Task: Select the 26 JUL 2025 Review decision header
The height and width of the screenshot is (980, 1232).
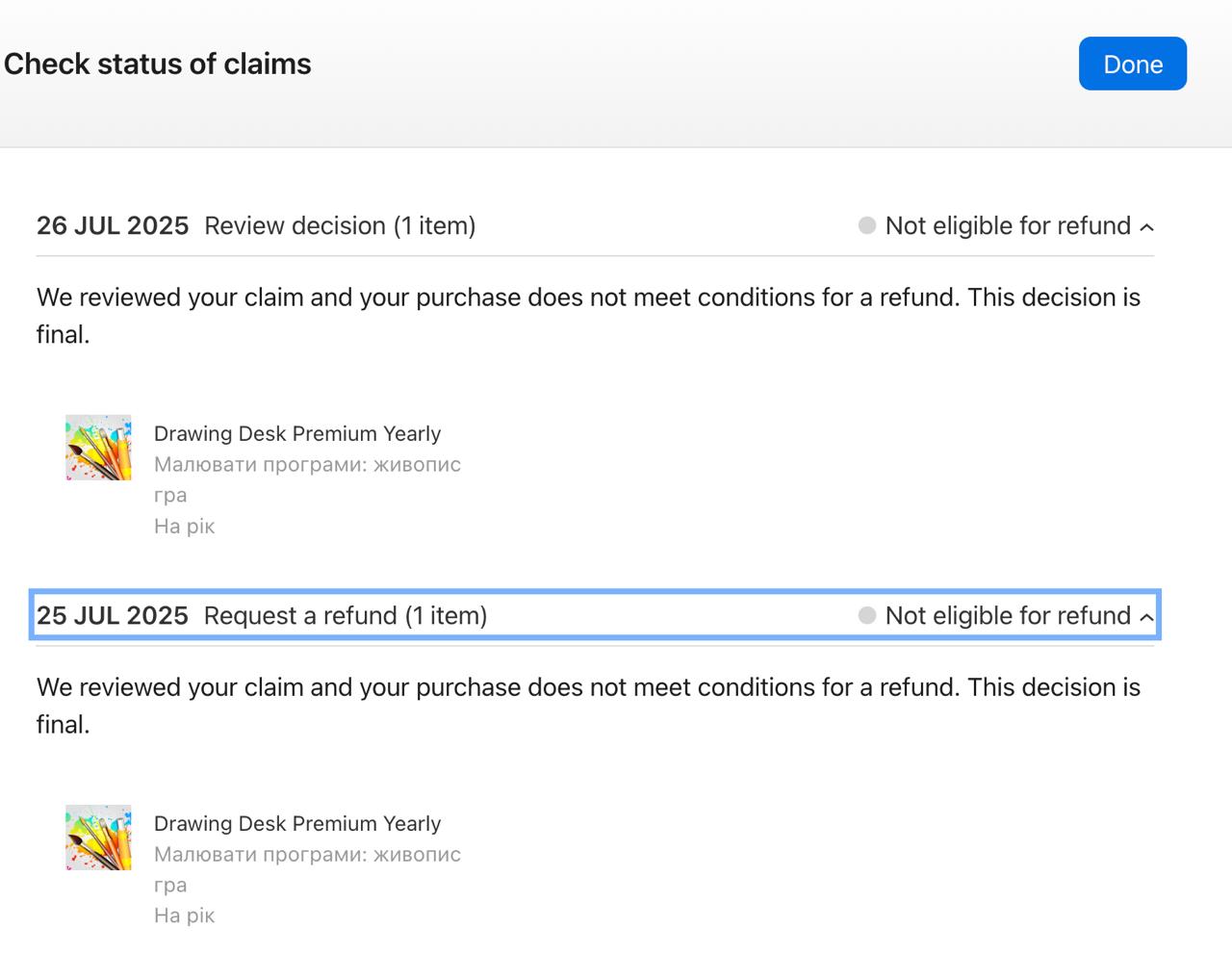Action: click(x=256, y=225)
